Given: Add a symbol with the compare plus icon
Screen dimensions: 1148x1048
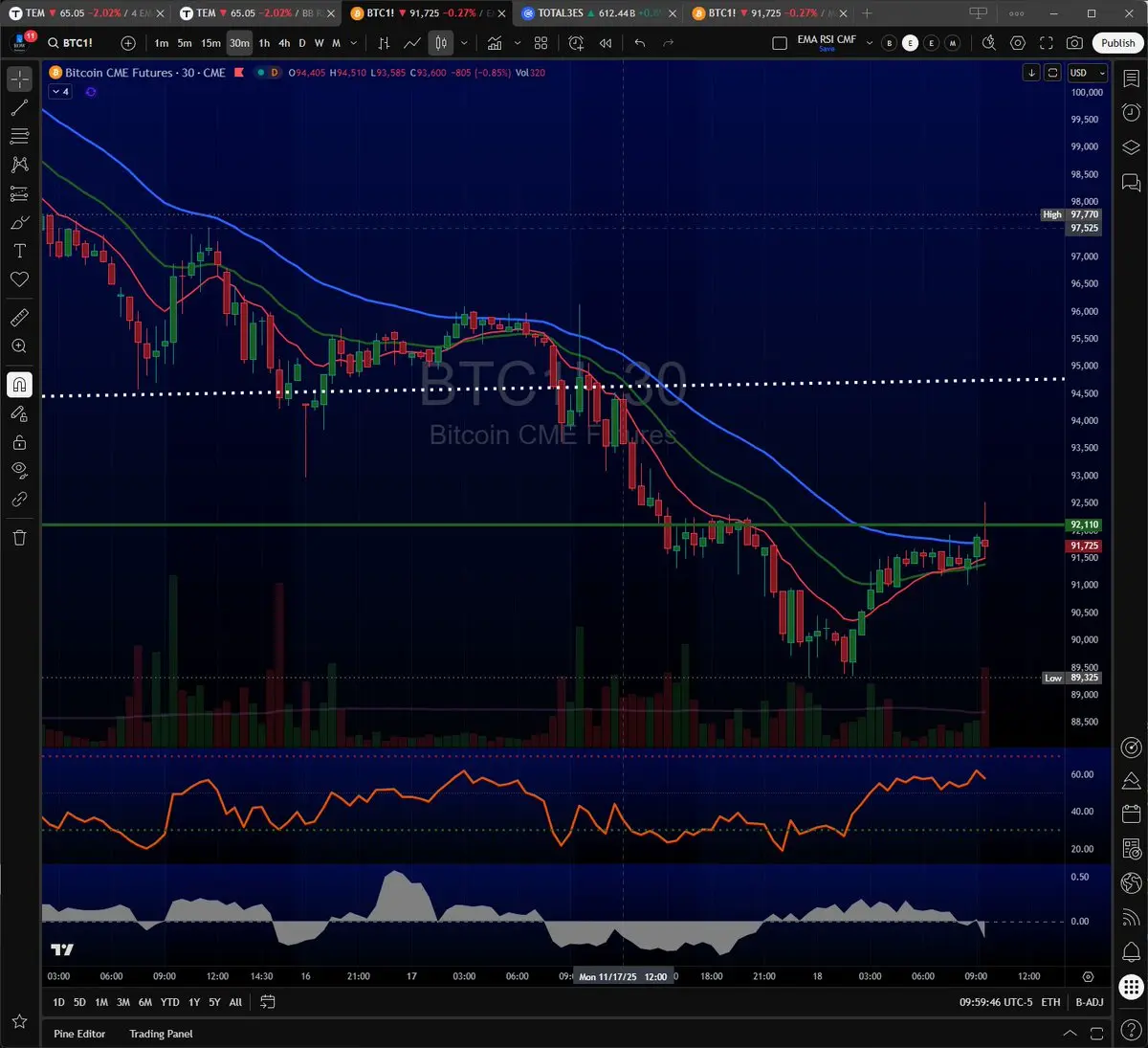Looking at the screenshot, I should click(128, 43).
